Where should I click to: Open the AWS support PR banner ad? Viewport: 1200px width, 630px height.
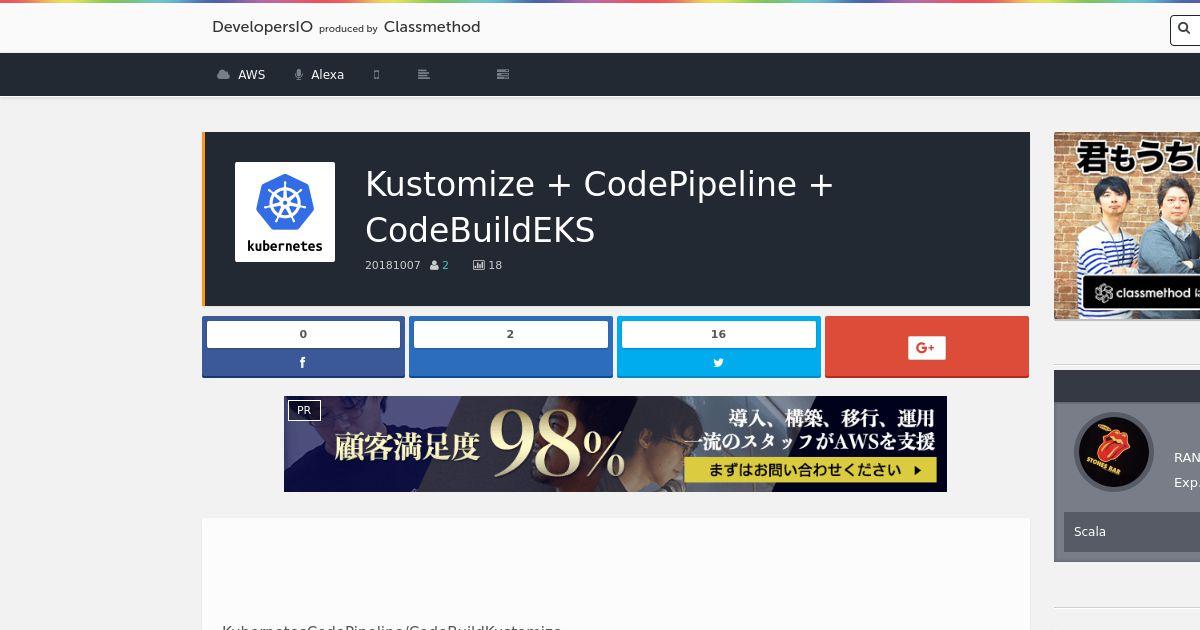point(615,444)
